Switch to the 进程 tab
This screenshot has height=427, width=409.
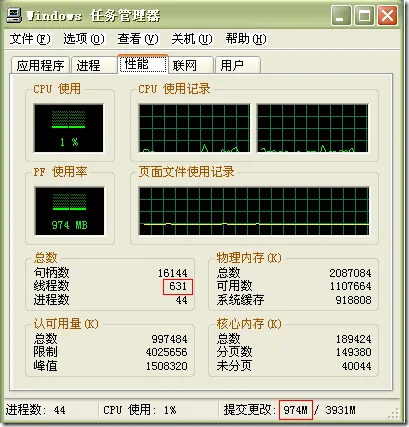pyautogui.click(x=93, y=65)
